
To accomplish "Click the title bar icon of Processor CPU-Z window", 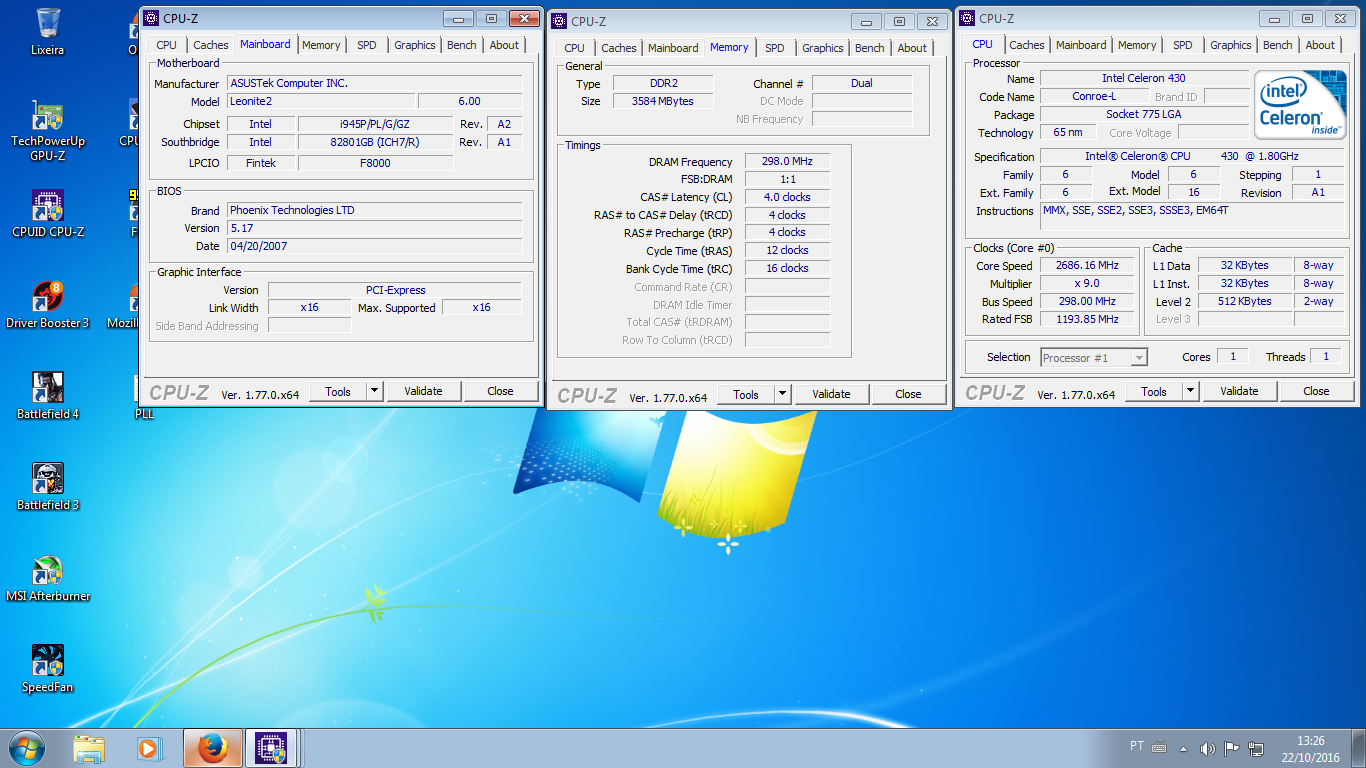I will click(967, 18).
